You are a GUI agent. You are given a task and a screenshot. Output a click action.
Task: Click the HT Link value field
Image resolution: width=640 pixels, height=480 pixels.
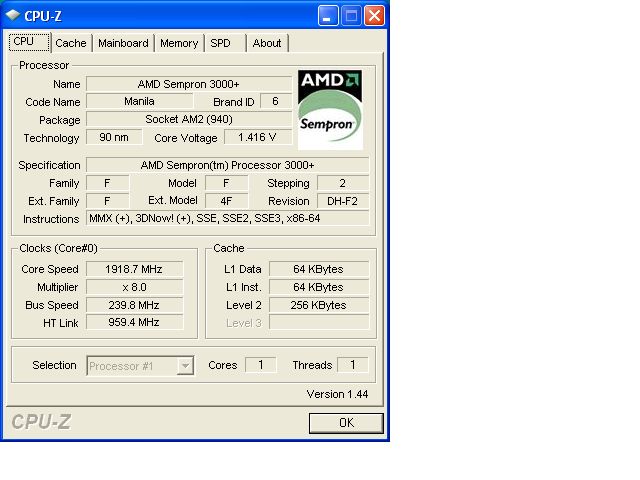(x=134, y=322)
